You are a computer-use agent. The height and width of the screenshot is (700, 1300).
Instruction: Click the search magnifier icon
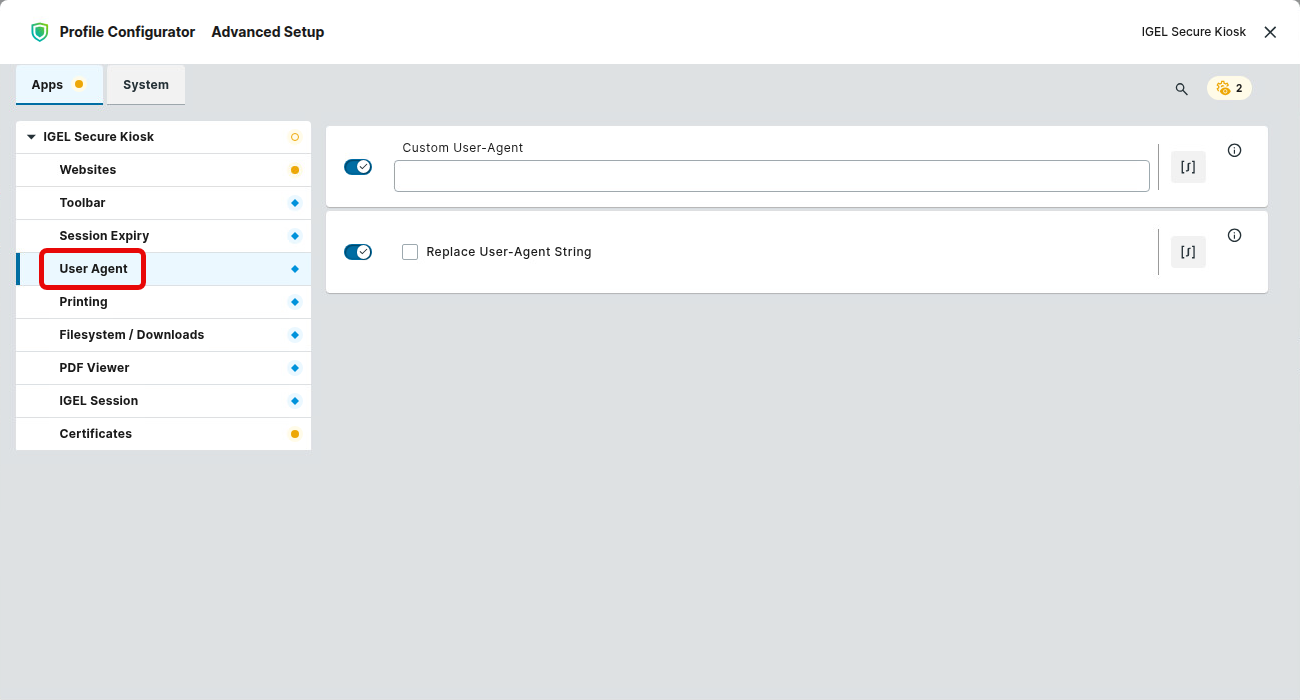click(x=1181, y=89)
